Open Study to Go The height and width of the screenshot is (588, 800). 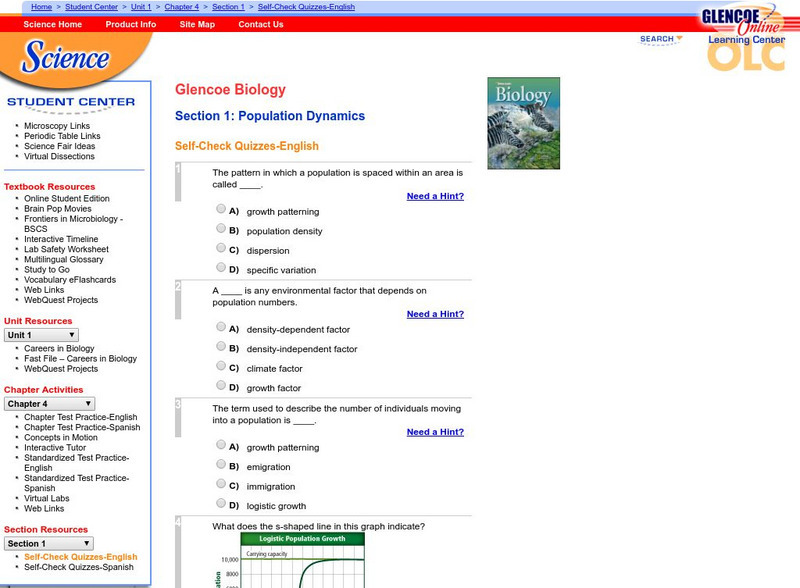point(47,270)
